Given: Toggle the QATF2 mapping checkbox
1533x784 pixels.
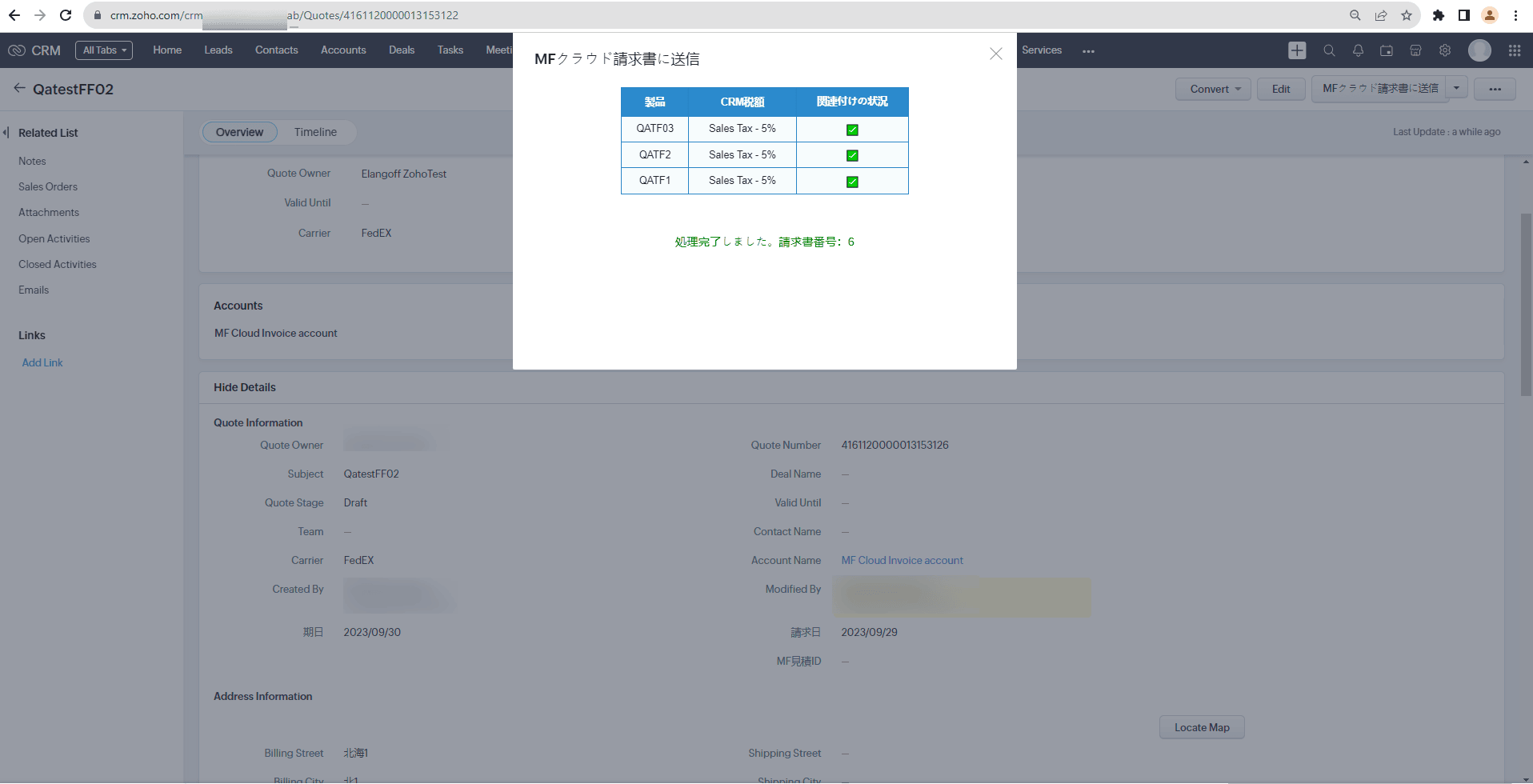Looking at the screenshot, I should coord(852,155).
